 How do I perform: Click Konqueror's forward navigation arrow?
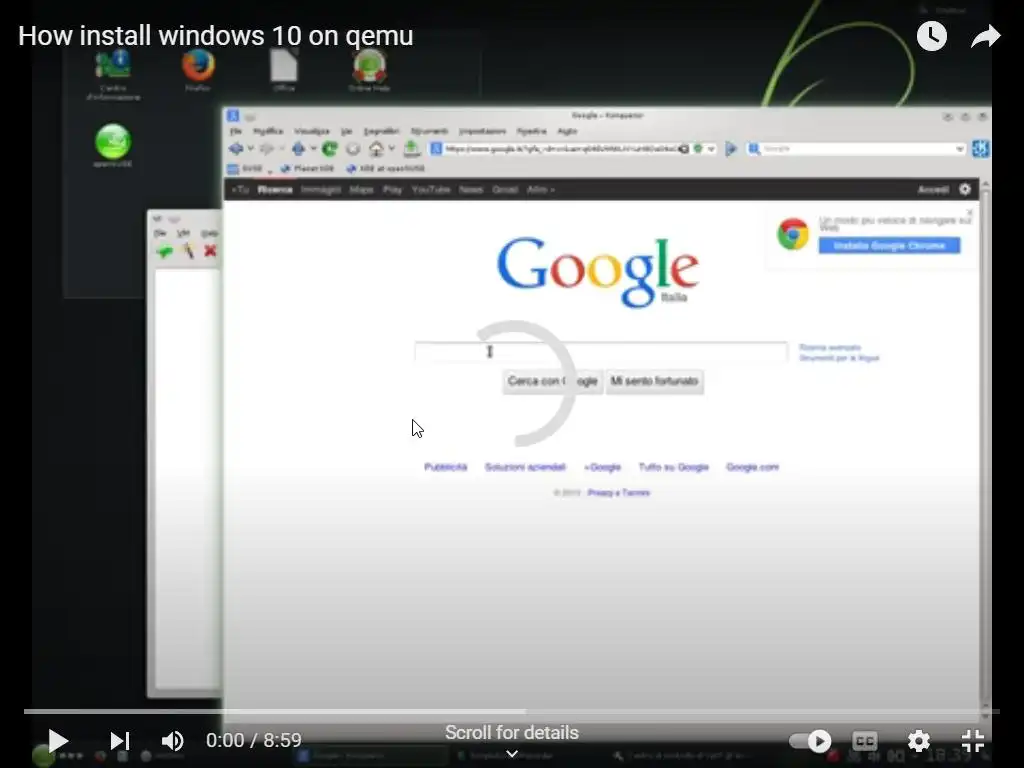[266, 149]
